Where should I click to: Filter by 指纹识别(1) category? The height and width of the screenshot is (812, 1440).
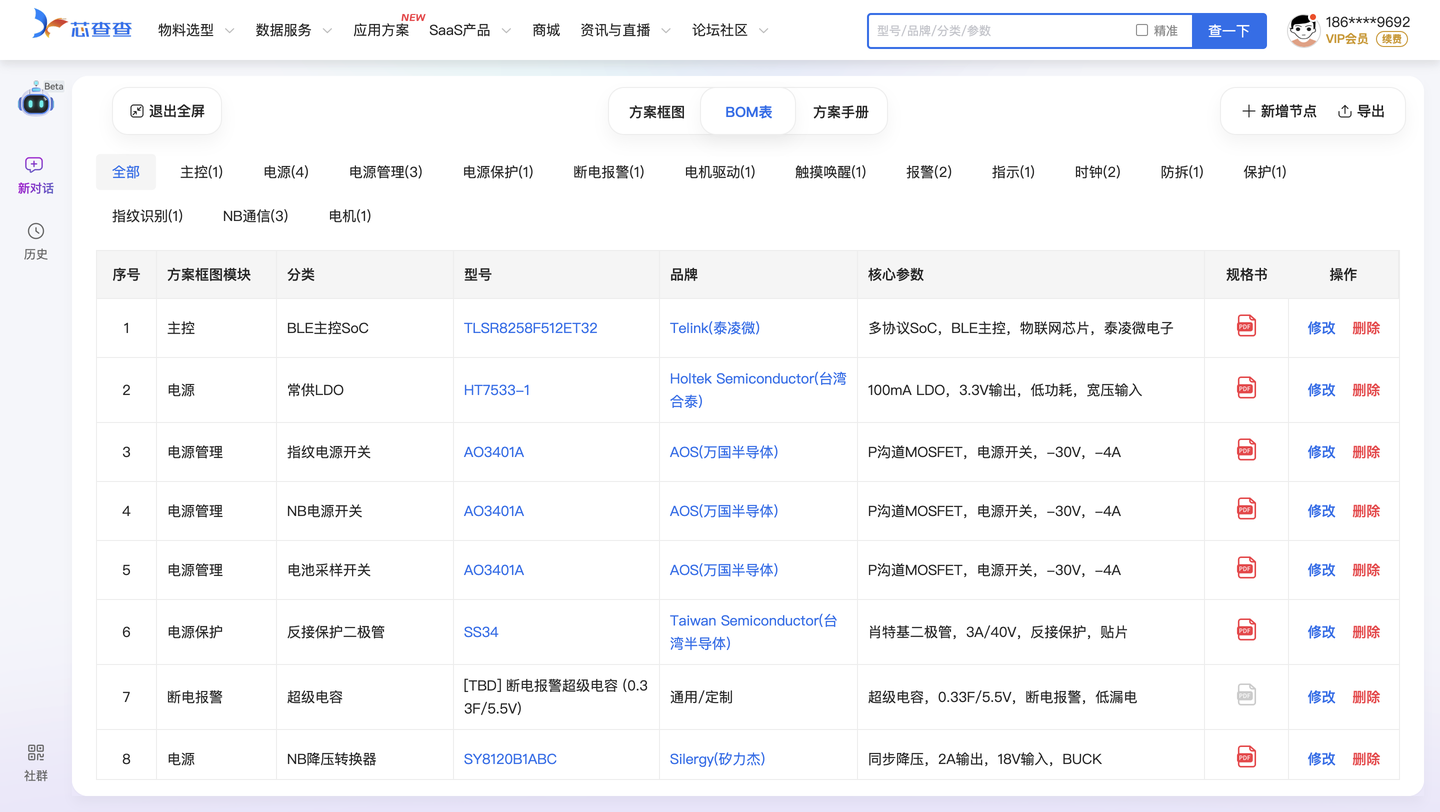(148, 216)
